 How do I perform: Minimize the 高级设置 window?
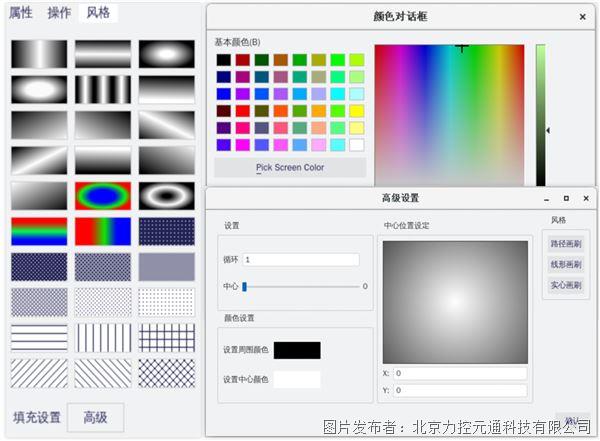(546, 199)
